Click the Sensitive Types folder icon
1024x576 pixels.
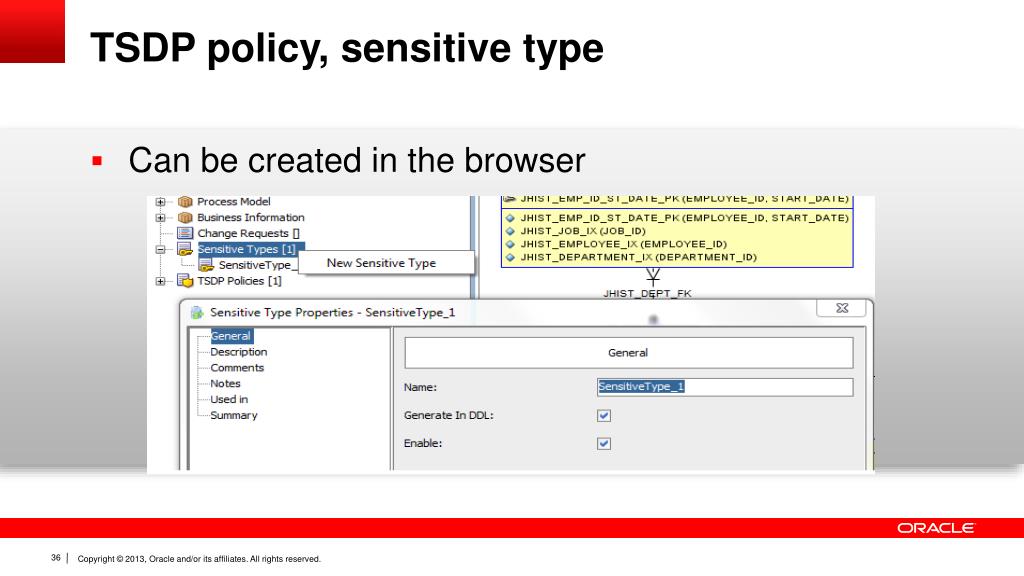(185, 249)
